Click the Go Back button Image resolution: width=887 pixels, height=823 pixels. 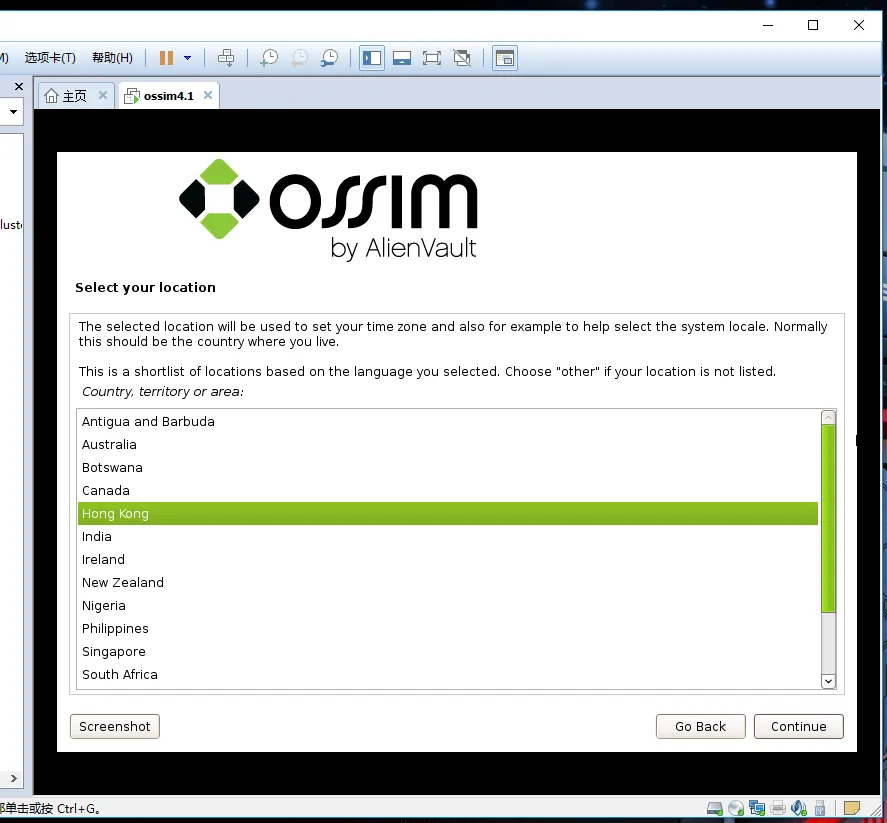[x=700, y=726]
